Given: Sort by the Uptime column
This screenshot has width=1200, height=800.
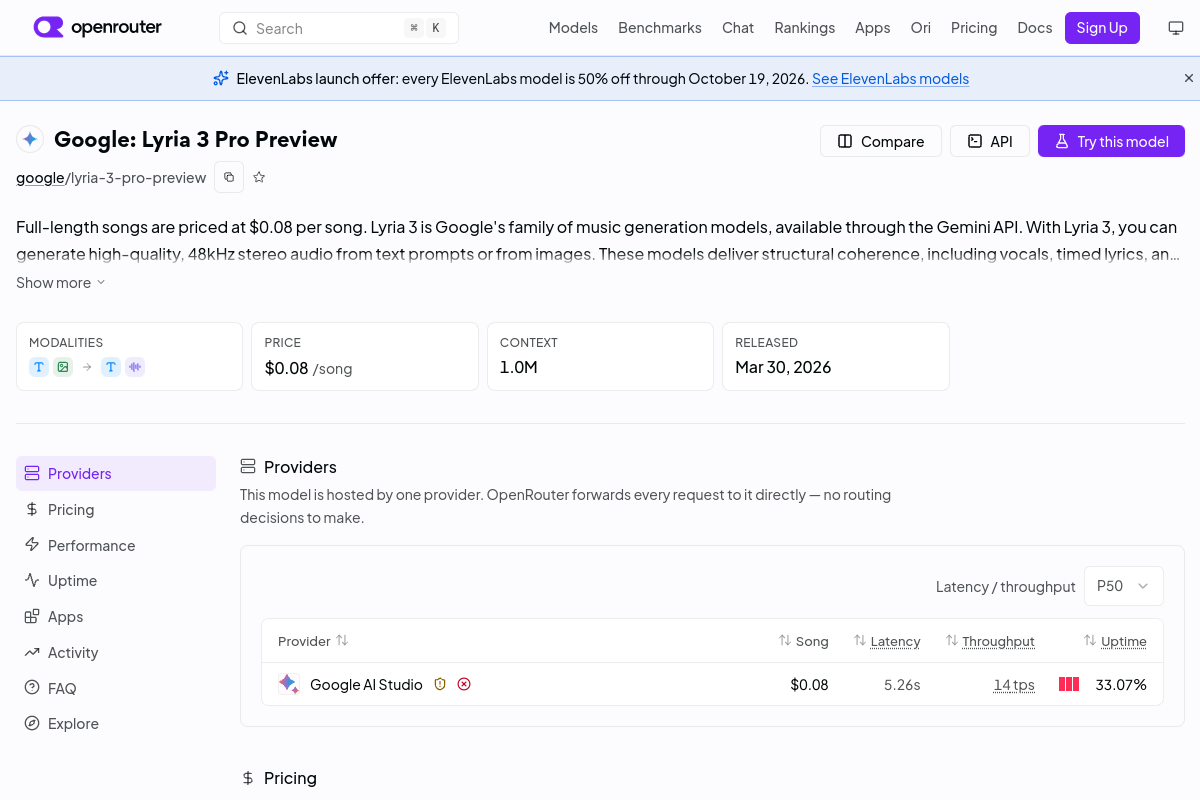Looking at the screenshot, I should tap(1115, 641).
